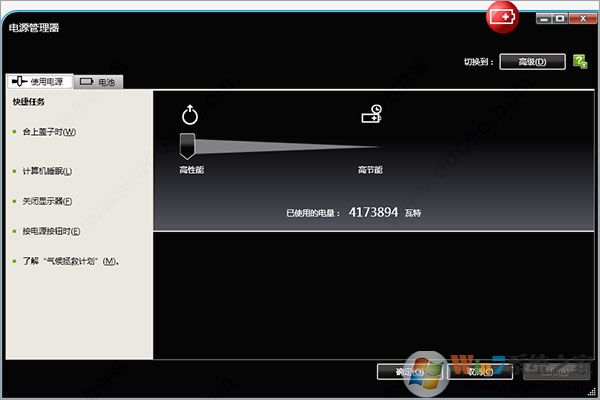The image size is (600, 400).
Task: Open the 关闭显示器(F) quick task
Action: point(47,201)
